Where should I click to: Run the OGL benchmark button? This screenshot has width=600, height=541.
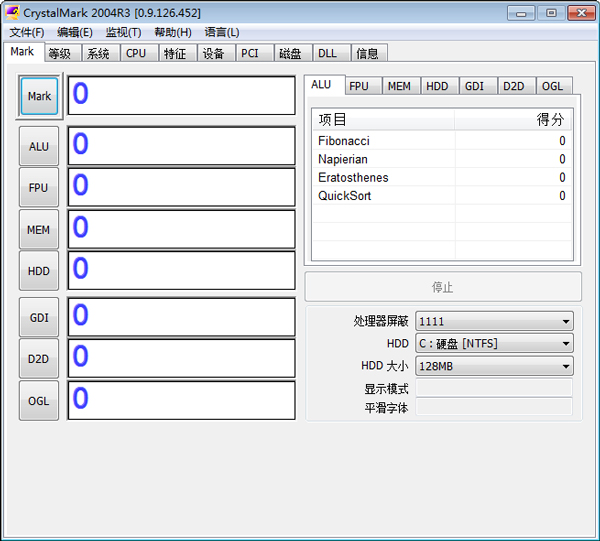(39, 401)
